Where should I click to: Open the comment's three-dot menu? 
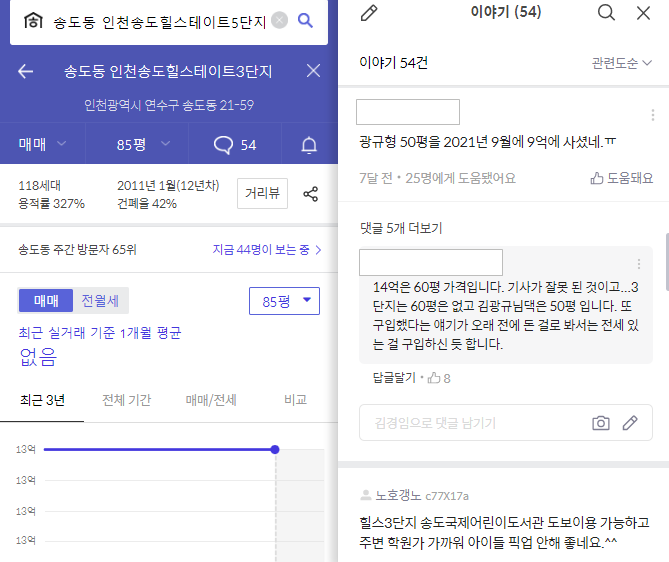(x=639, y=264)
